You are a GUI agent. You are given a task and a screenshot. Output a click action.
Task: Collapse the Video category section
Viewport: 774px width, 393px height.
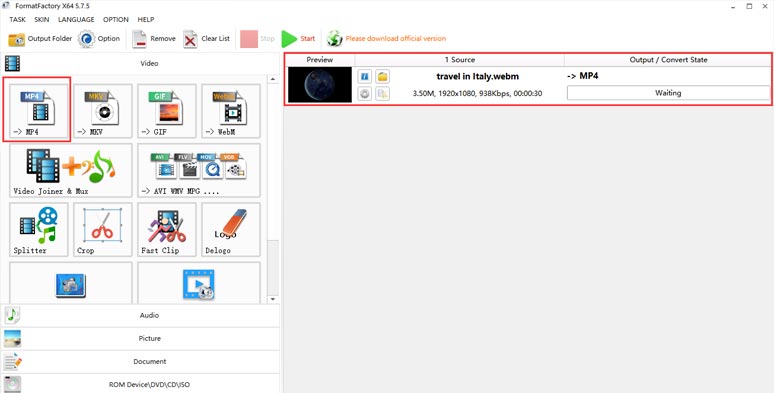coord(140,63)
